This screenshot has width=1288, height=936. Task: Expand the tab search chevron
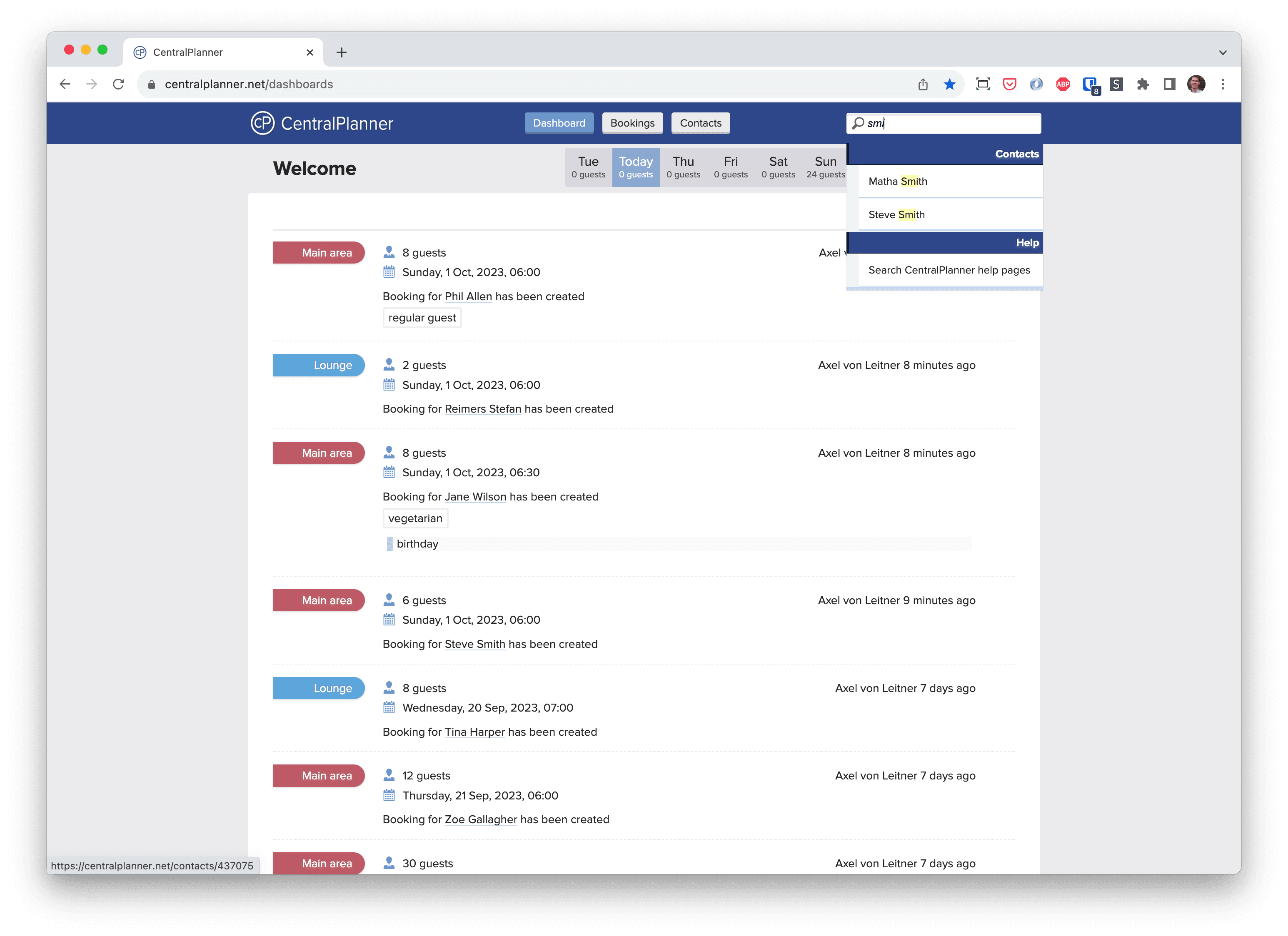coord(1222,52)
